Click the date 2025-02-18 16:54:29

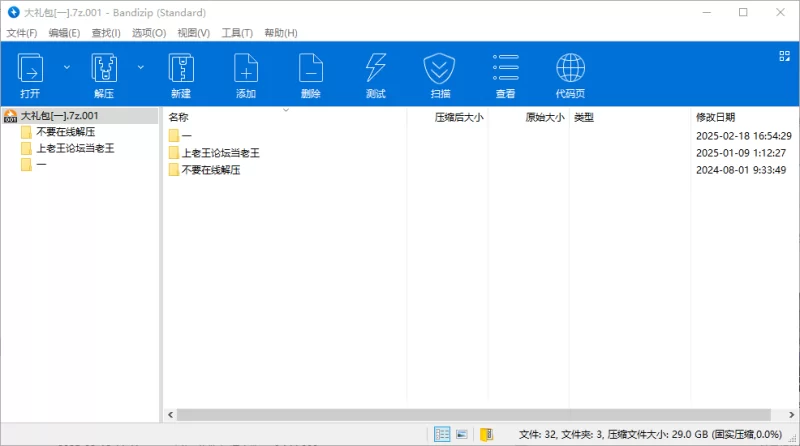tap(743, 136)
